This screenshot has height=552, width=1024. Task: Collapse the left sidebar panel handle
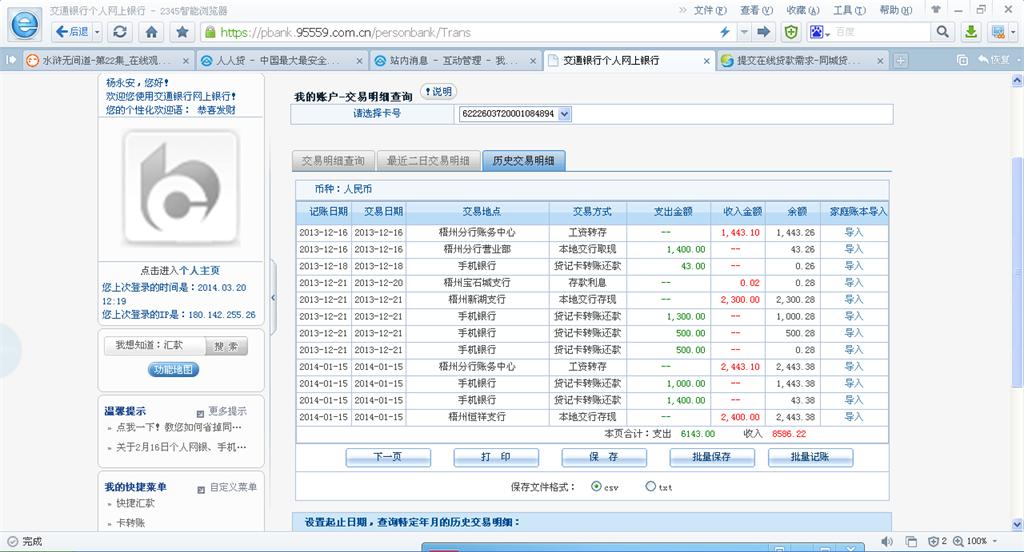[x=274, y=270]
